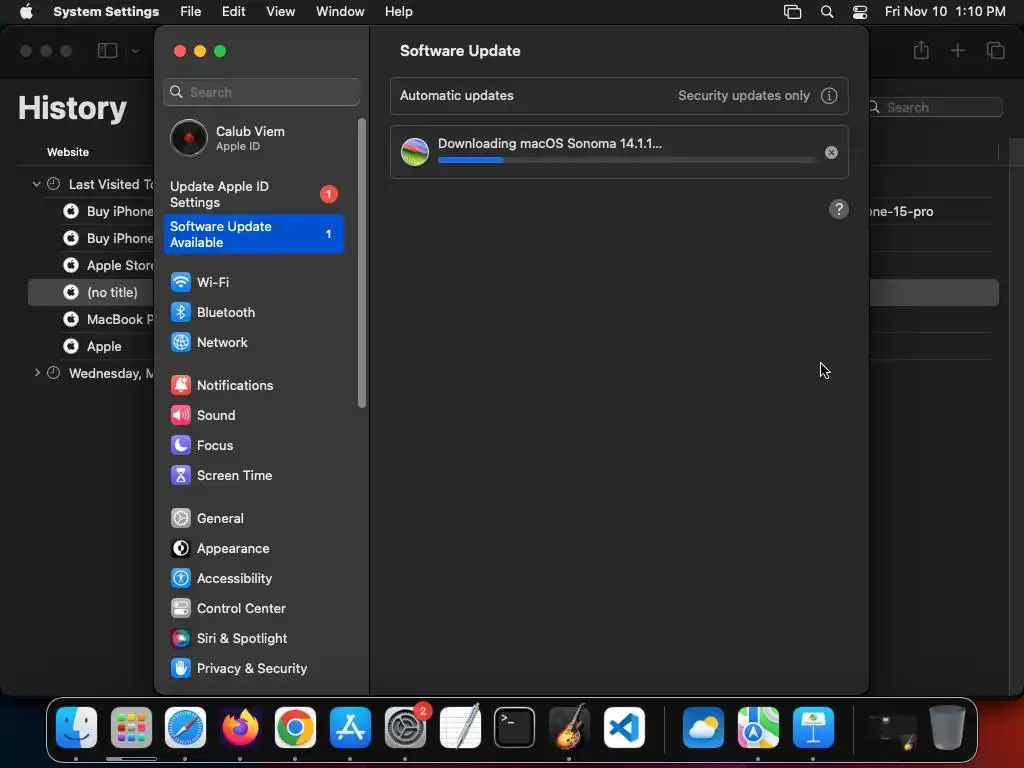The image size is (1024, 768).
Task: Open the Trash in the Dock
Action: (x=947, y=728)
